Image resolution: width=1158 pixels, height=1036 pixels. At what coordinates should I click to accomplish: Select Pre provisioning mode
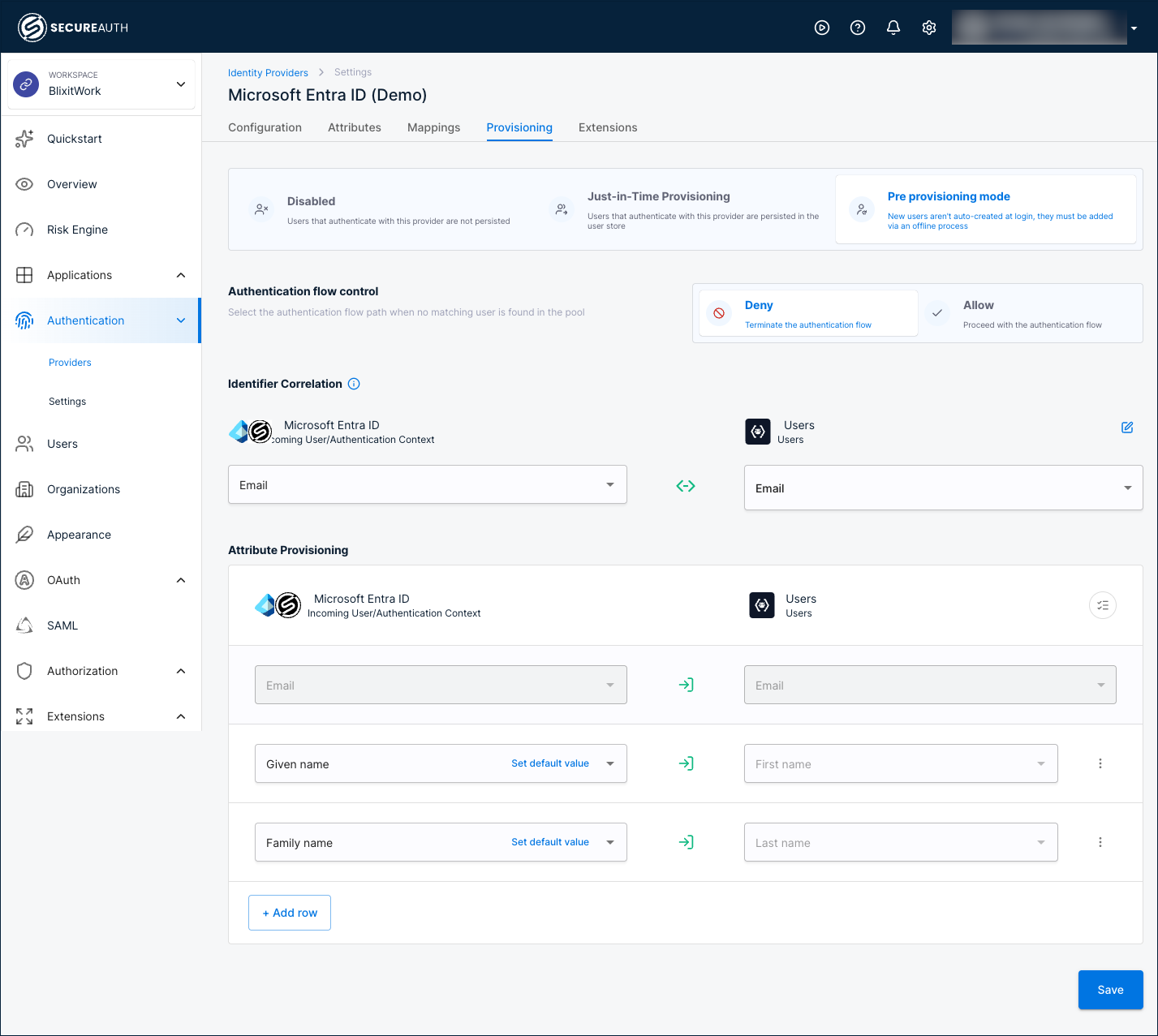(x=985, y=209)
